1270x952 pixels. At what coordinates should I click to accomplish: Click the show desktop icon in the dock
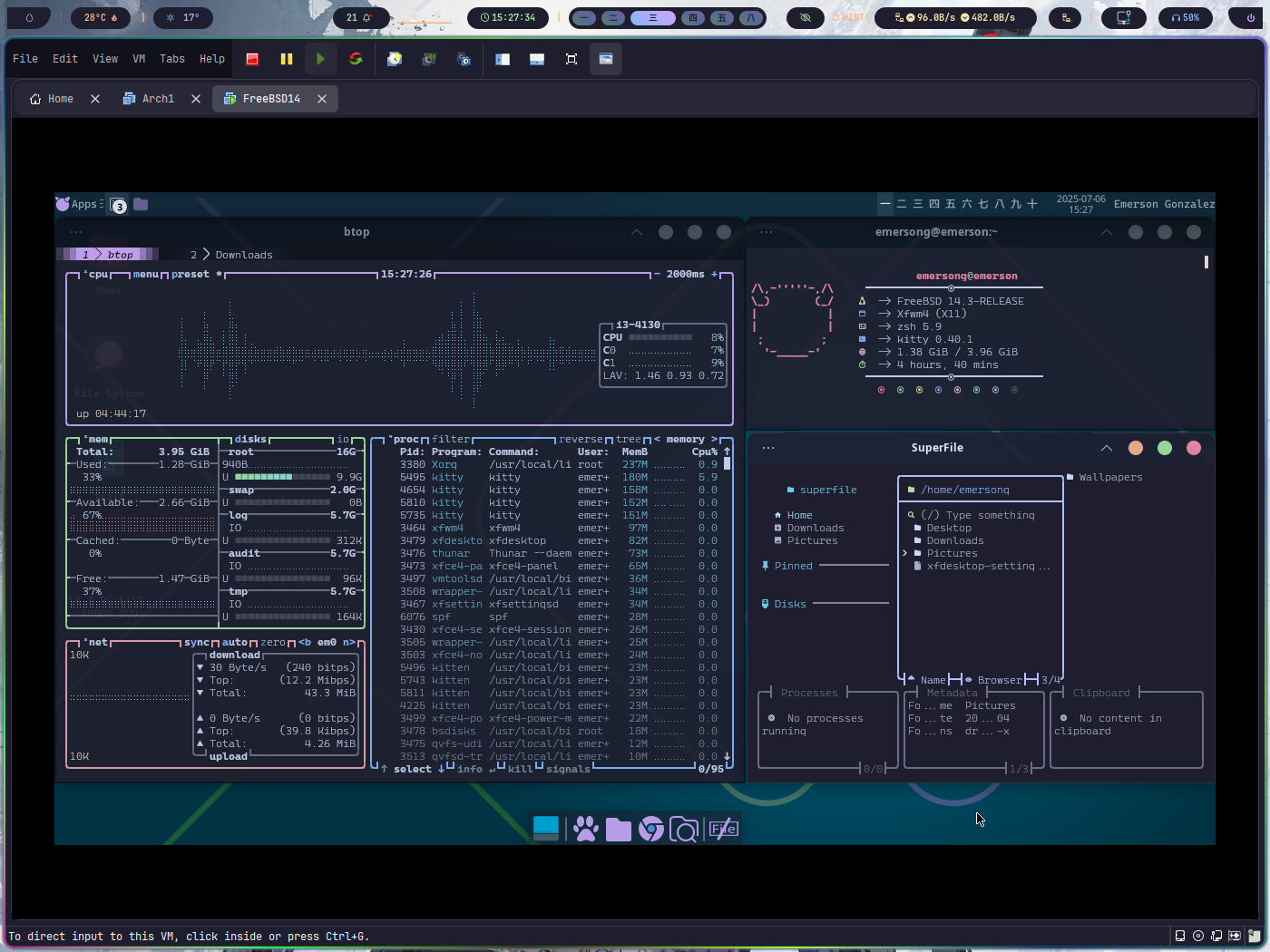546,829
